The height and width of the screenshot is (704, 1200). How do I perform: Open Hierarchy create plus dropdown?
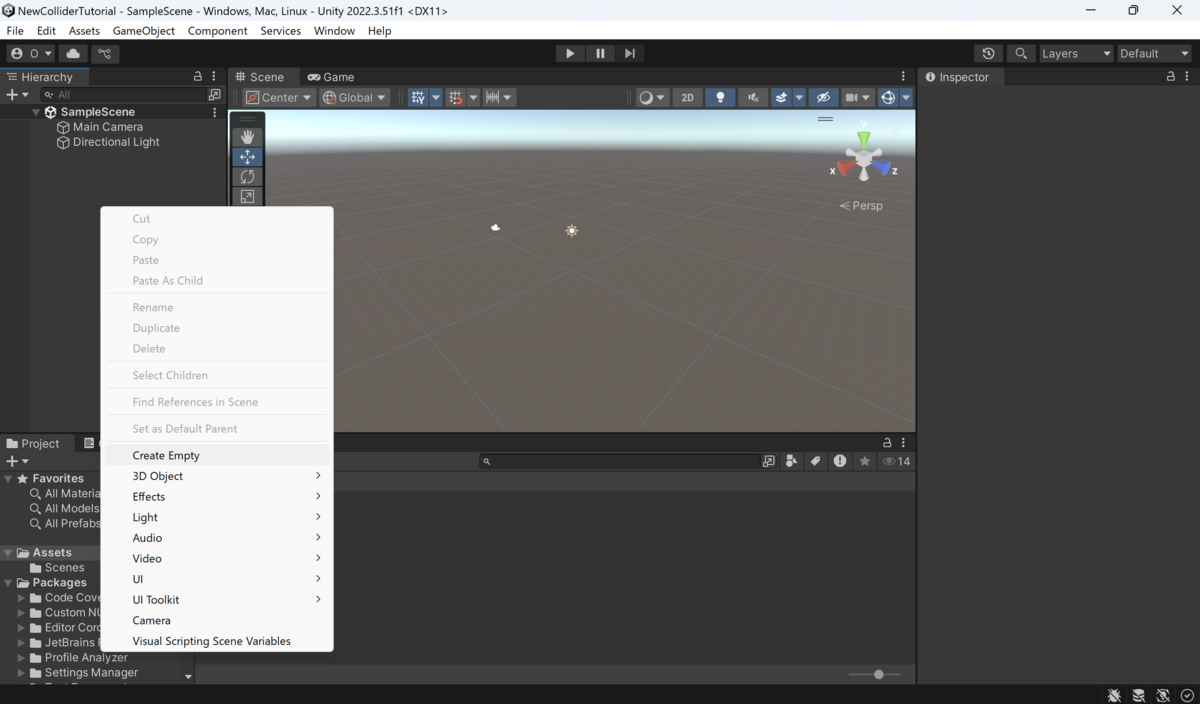tap(17, 95)
